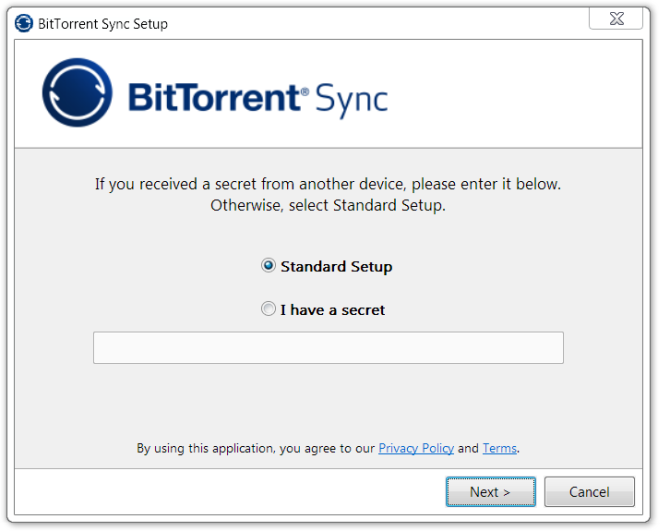Screen dimensions: 660x531
Task: Select the Standard Setup radio button
Action: [268, 266]
